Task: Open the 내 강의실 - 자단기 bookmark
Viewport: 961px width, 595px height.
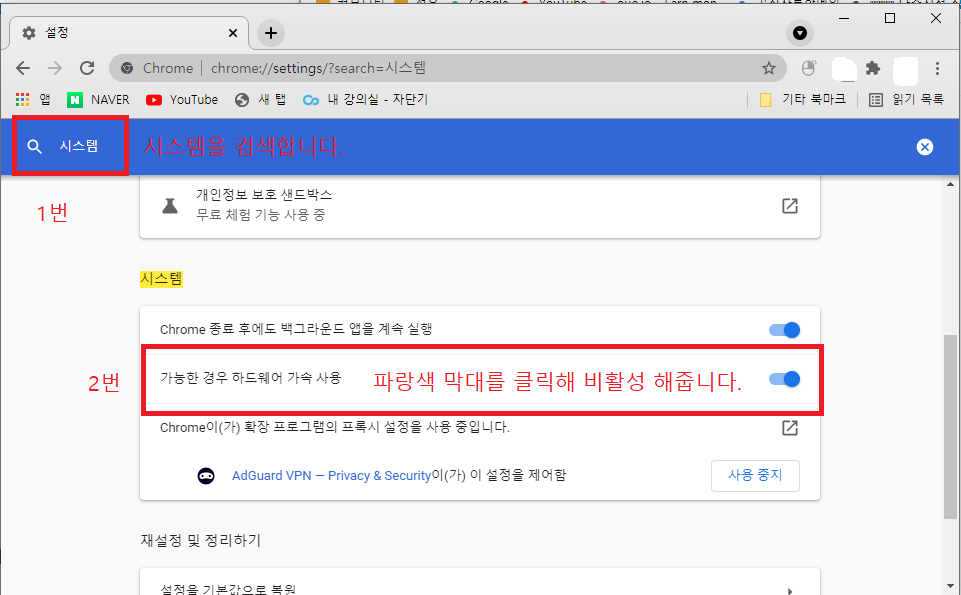Action: pos(365,99)
